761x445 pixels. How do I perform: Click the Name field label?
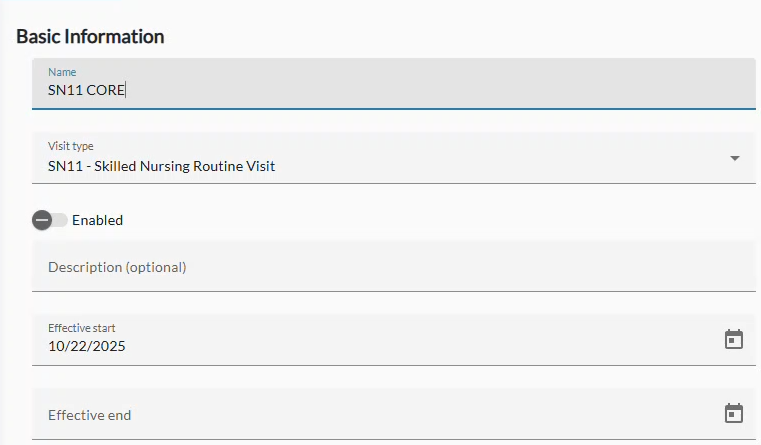(x=62, y=72)
